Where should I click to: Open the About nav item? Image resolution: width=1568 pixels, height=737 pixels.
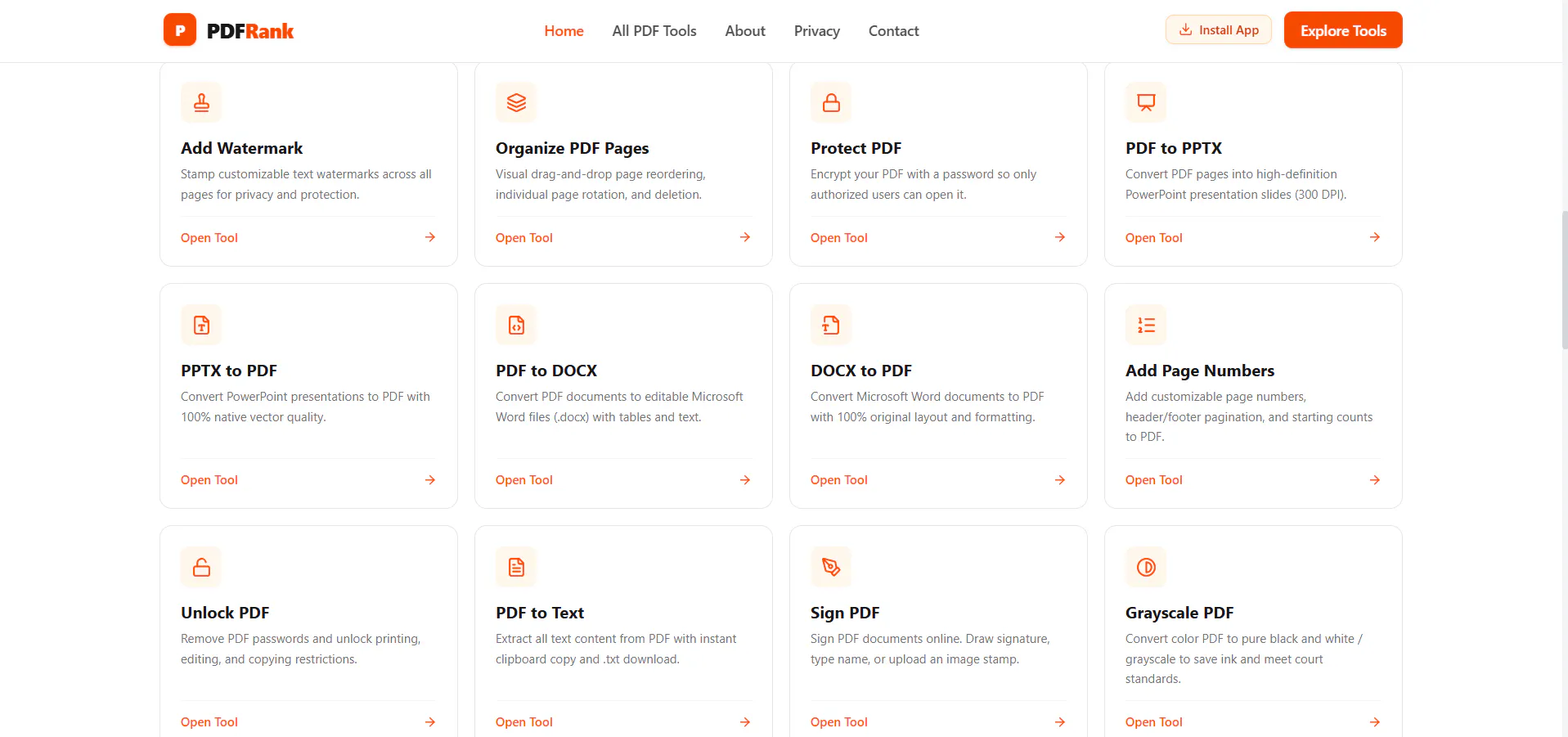(745, 31)
